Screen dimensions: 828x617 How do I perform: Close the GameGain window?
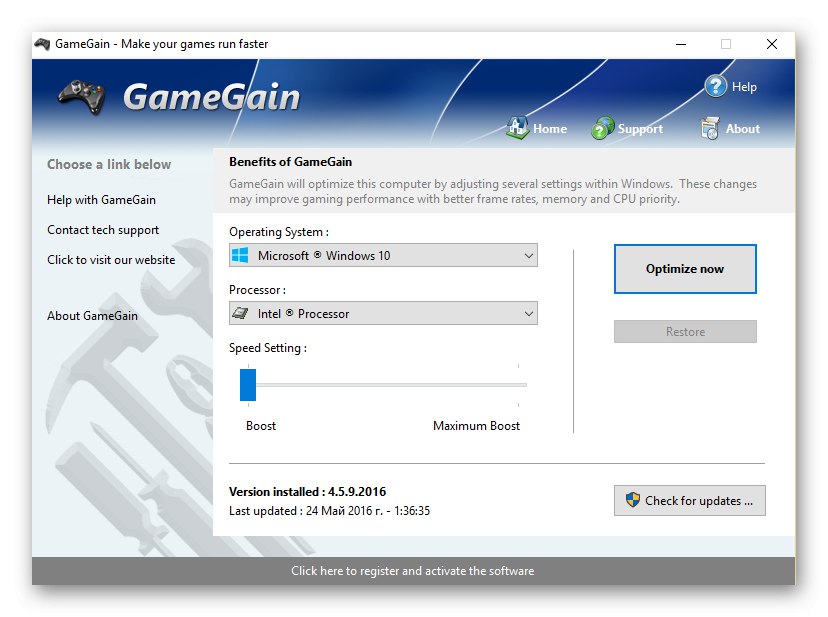click(x=772, y=44)
